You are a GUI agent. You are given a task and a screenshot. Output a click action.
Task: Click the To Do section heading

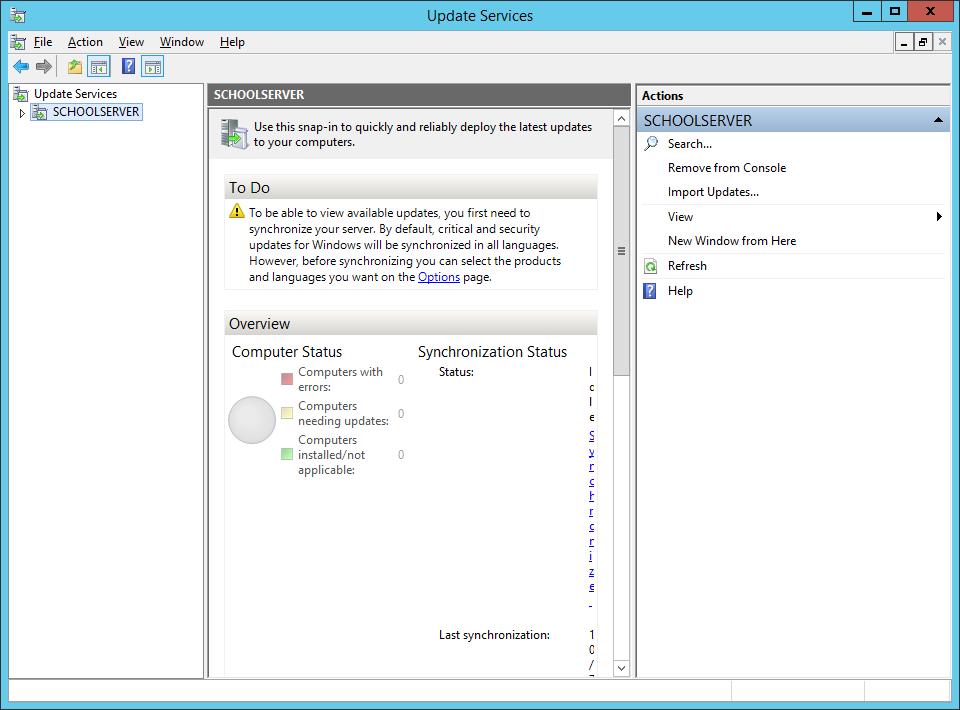point(249,188)
